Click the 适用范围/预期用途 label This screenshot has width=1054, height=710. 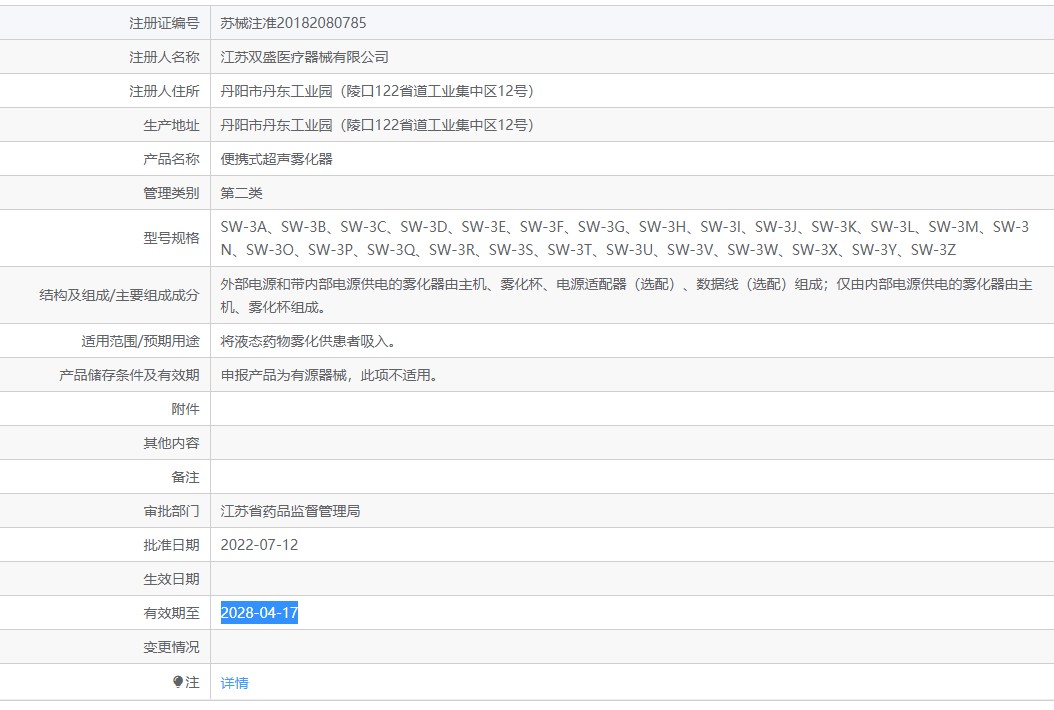pos(140,341)
